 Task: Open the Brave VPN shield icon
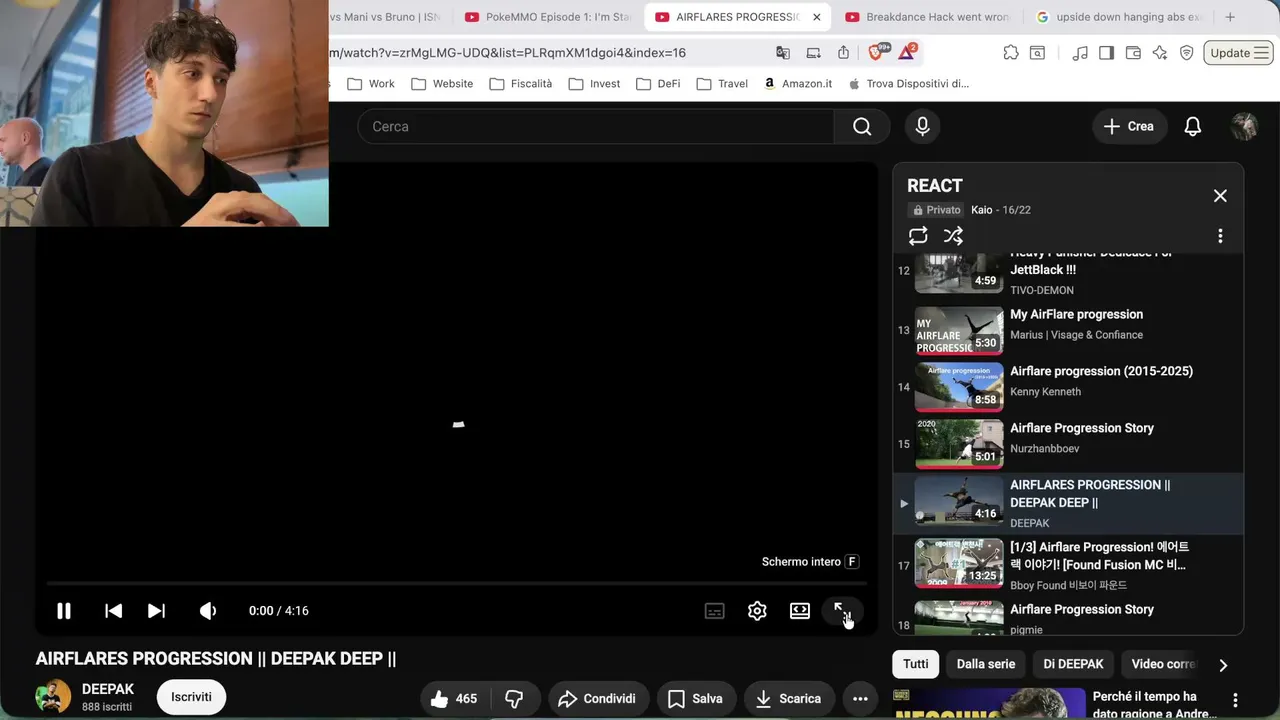(1187, 53)
